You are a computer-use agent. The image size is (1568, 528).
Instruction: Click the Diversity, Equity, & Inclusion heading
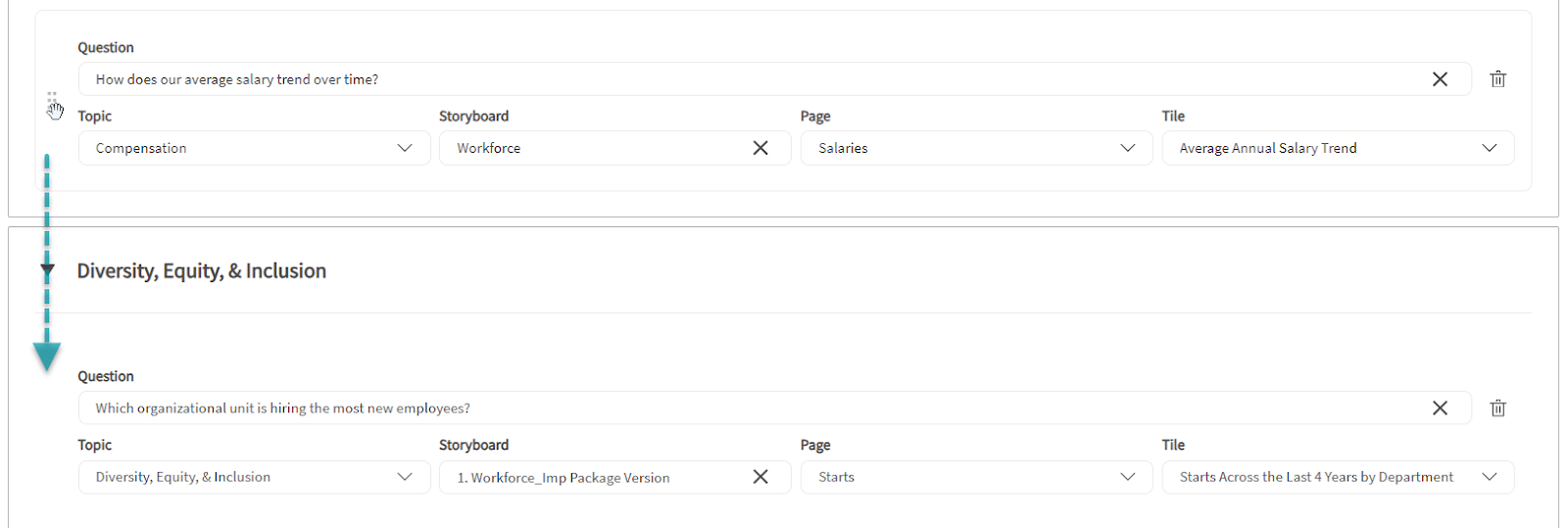tap(202, 271)
